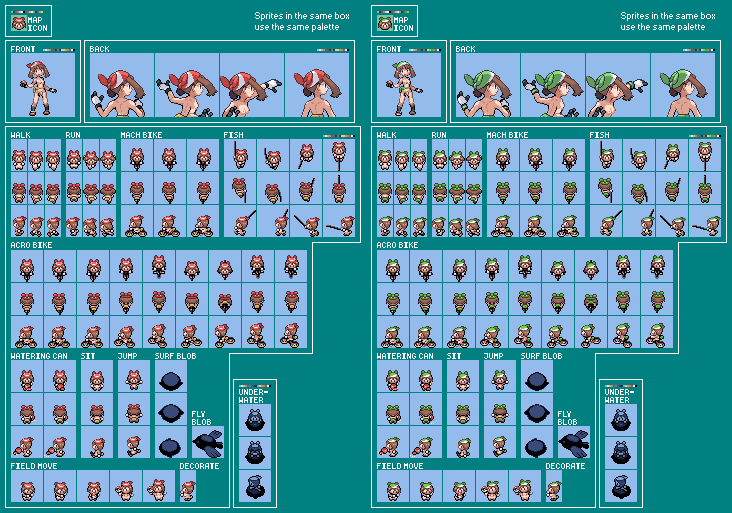Click the 'RUN' label on red sheet
This screenshot has width=732, height=513.
coord(73,135)
